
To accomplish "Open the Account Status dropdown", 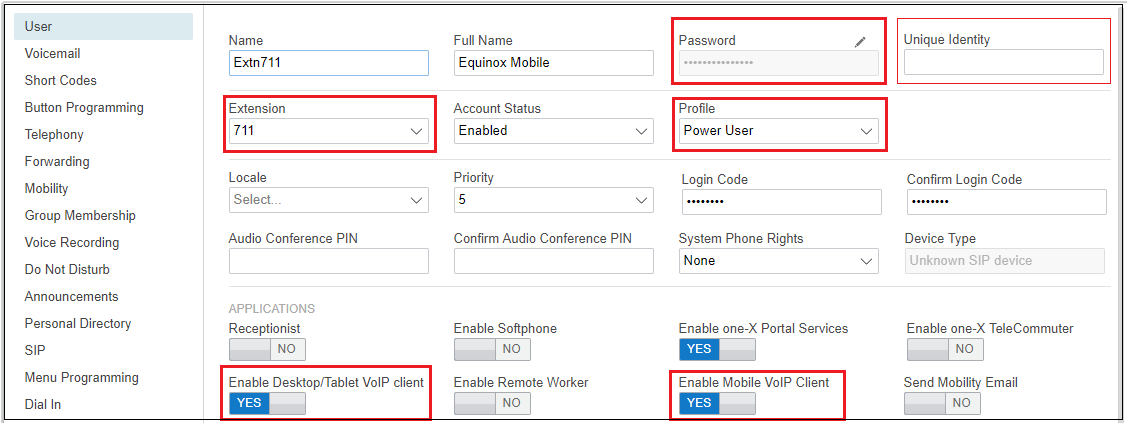I will coord(553,131).
